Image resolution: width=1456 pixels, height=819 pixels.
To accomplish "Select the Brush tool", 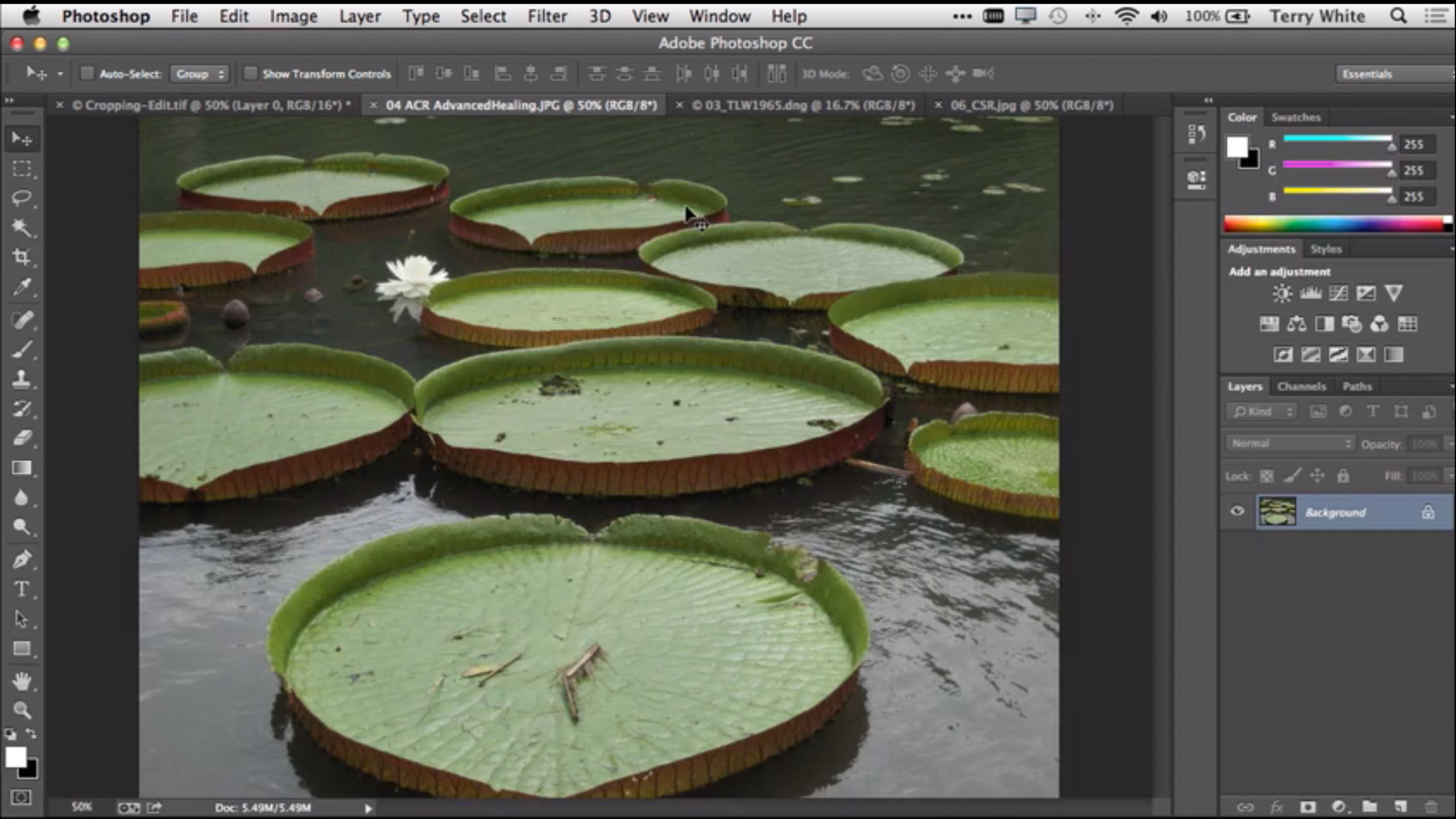I will pos(22,349).
